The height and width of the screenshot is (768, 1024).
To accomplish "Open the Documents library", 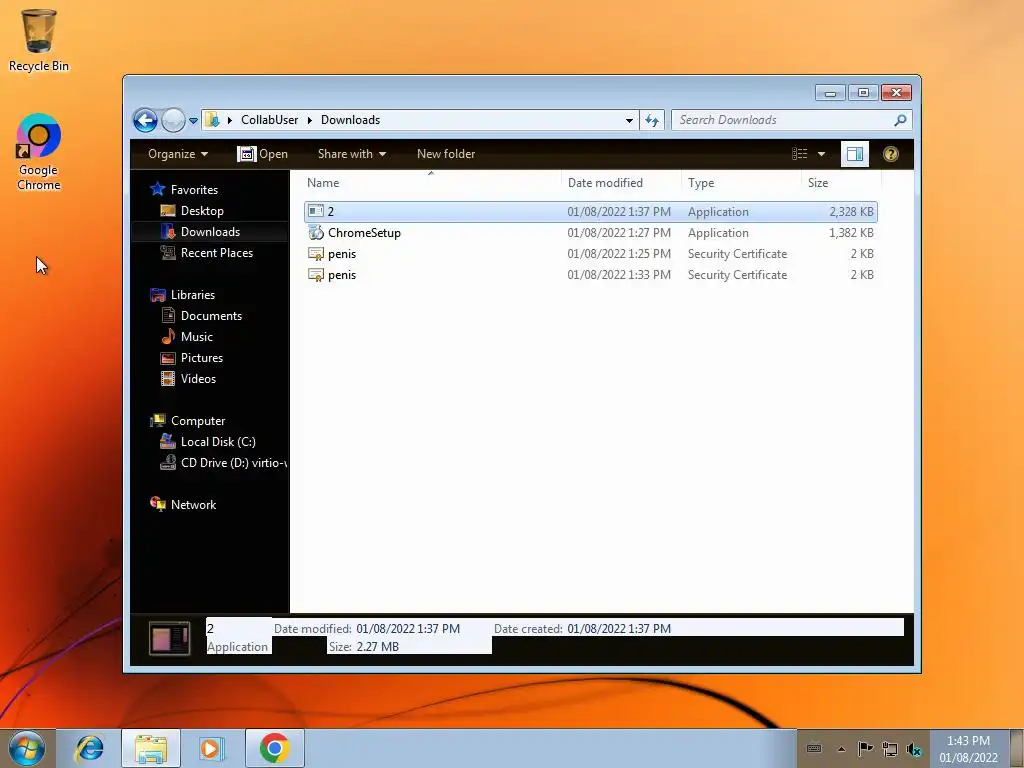I will pos(211,316).
